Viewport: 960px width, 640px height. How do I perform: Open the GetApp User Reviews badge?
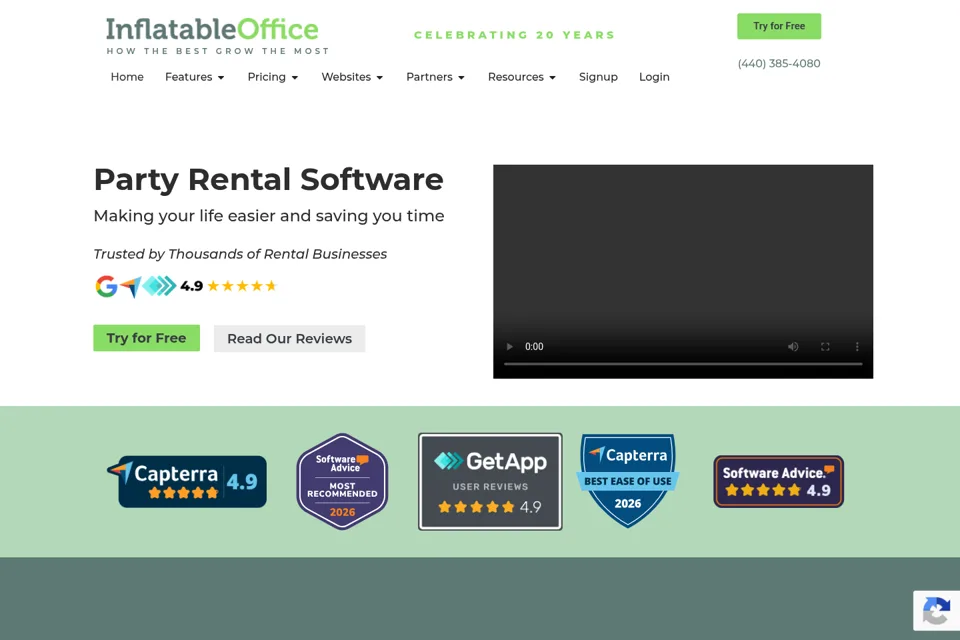[490, 481]
